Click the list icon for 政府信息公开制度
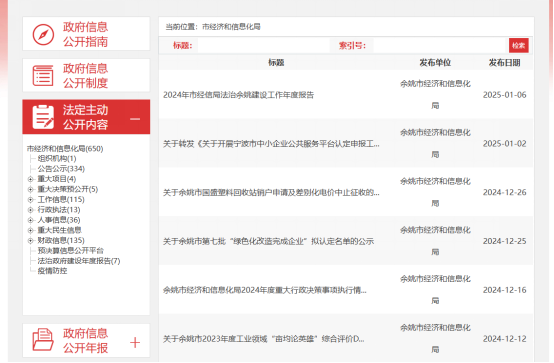Viewport: 554px width, 363px height. click(43, 76)
